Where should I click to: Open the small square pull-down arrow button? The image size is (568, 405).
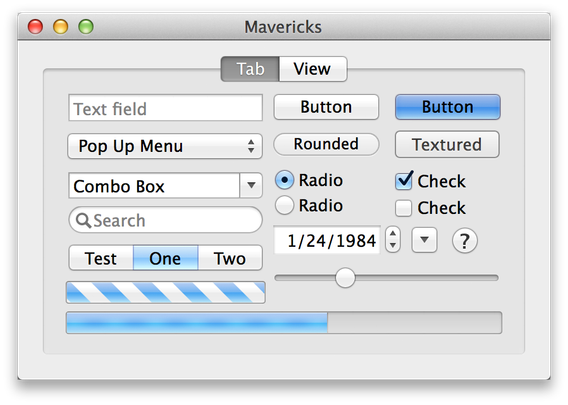point(424,240)
